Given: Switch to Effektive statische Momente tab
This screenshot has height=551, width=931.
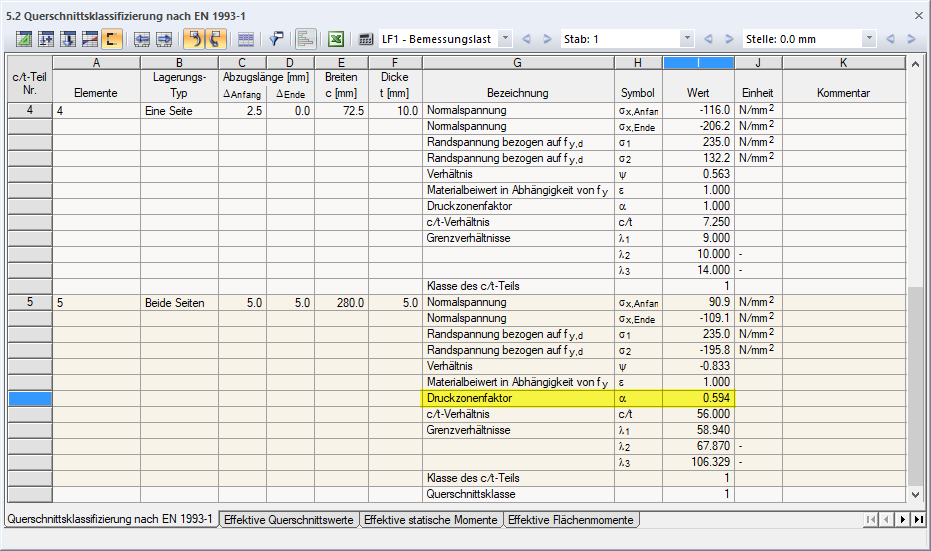Looking at the screenshot, I should point(430,520).
